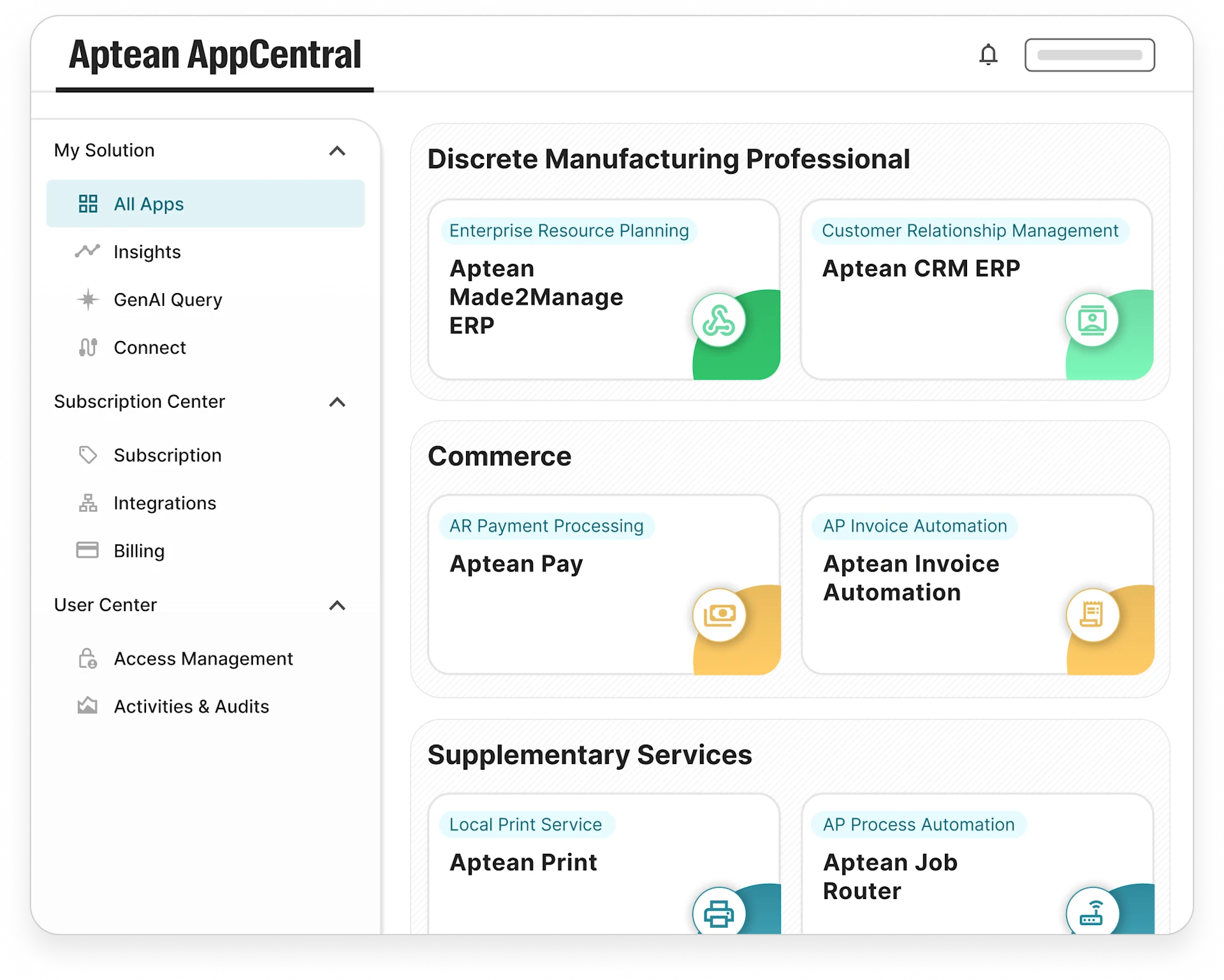Open the notifications bell
Viewport: 1224px width, 980px height.
tap(988, 55)
